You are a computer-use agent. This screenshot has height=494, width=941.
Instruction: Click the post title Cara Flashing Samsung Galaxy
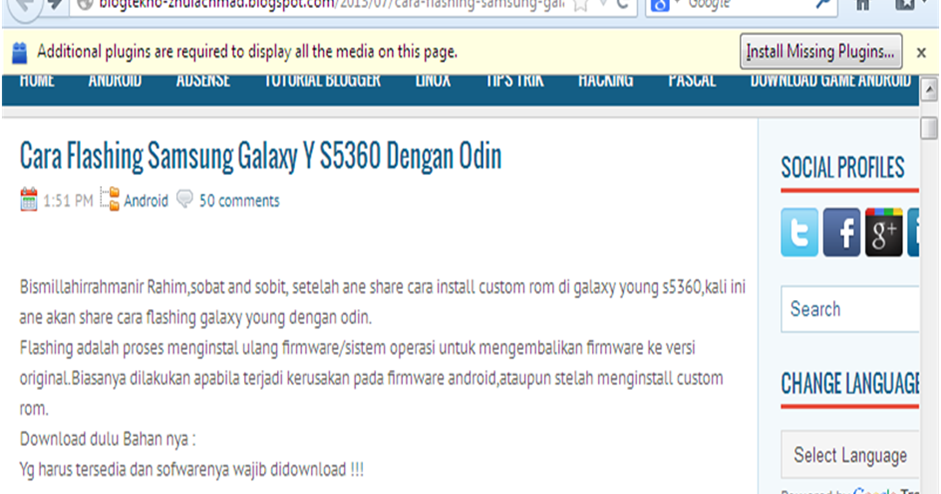point(260,157)
